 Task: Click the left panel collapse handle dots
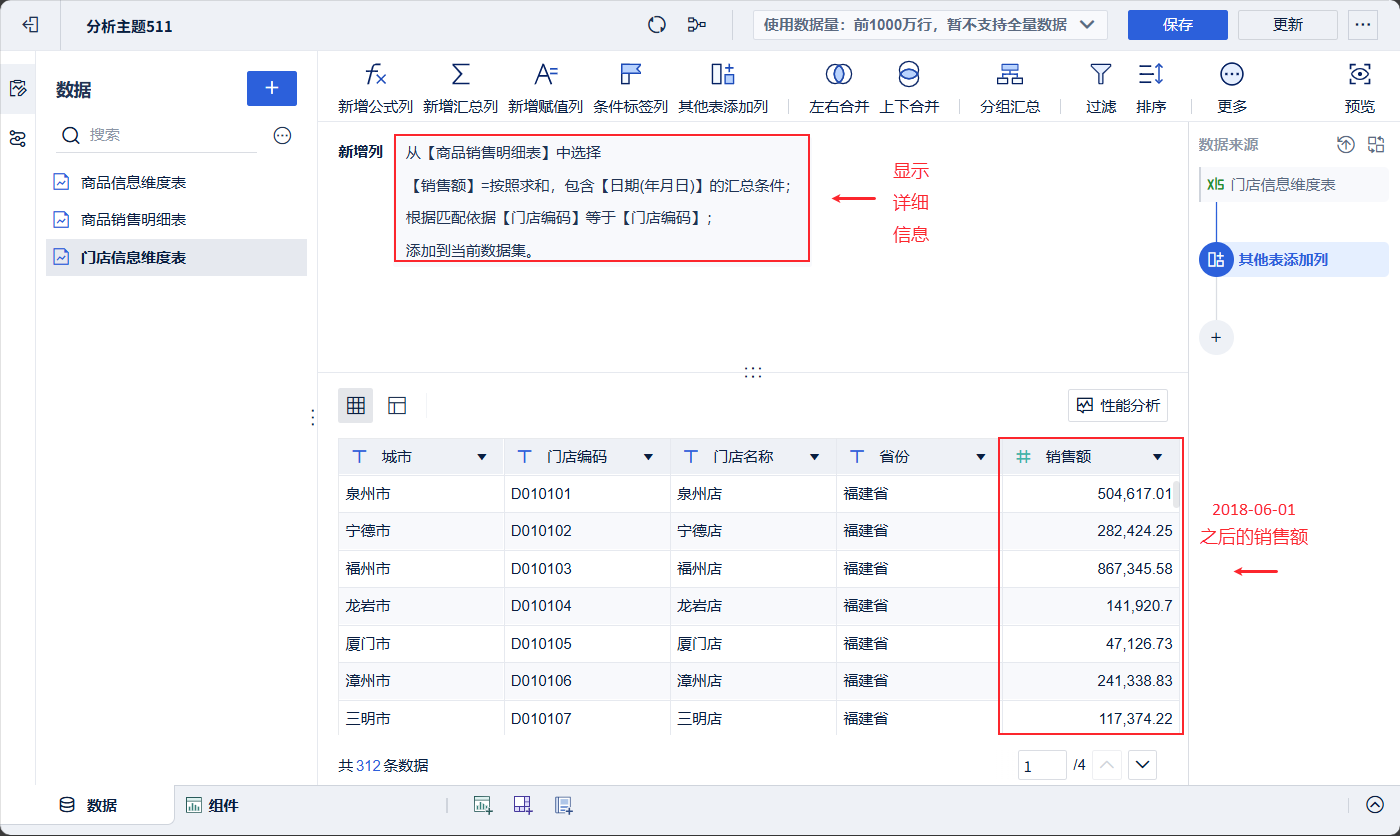[x=312, y=417]
